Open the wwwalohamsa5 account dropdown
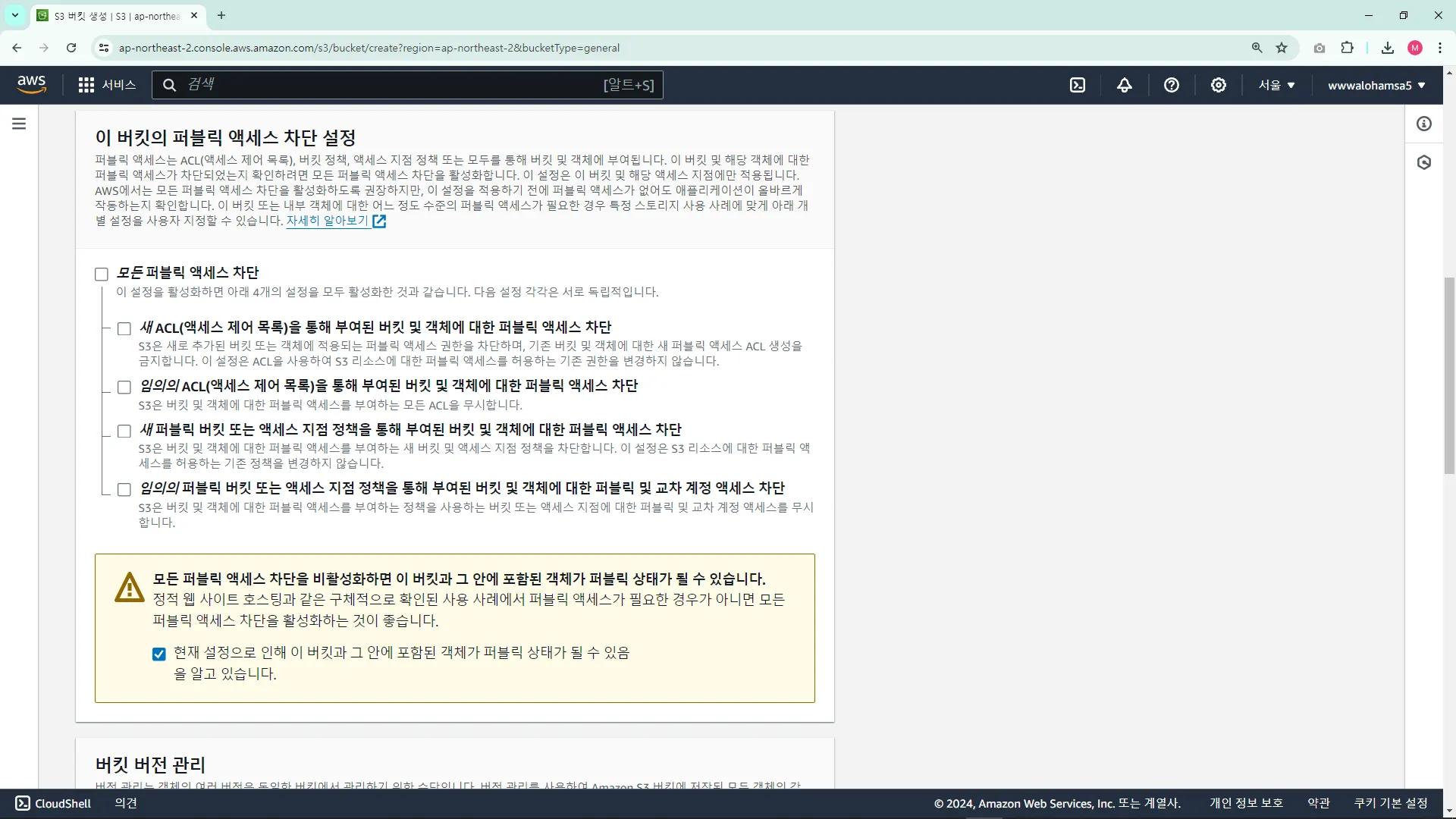Viewport: 1456px width, 819px height. click(1376, 85)
